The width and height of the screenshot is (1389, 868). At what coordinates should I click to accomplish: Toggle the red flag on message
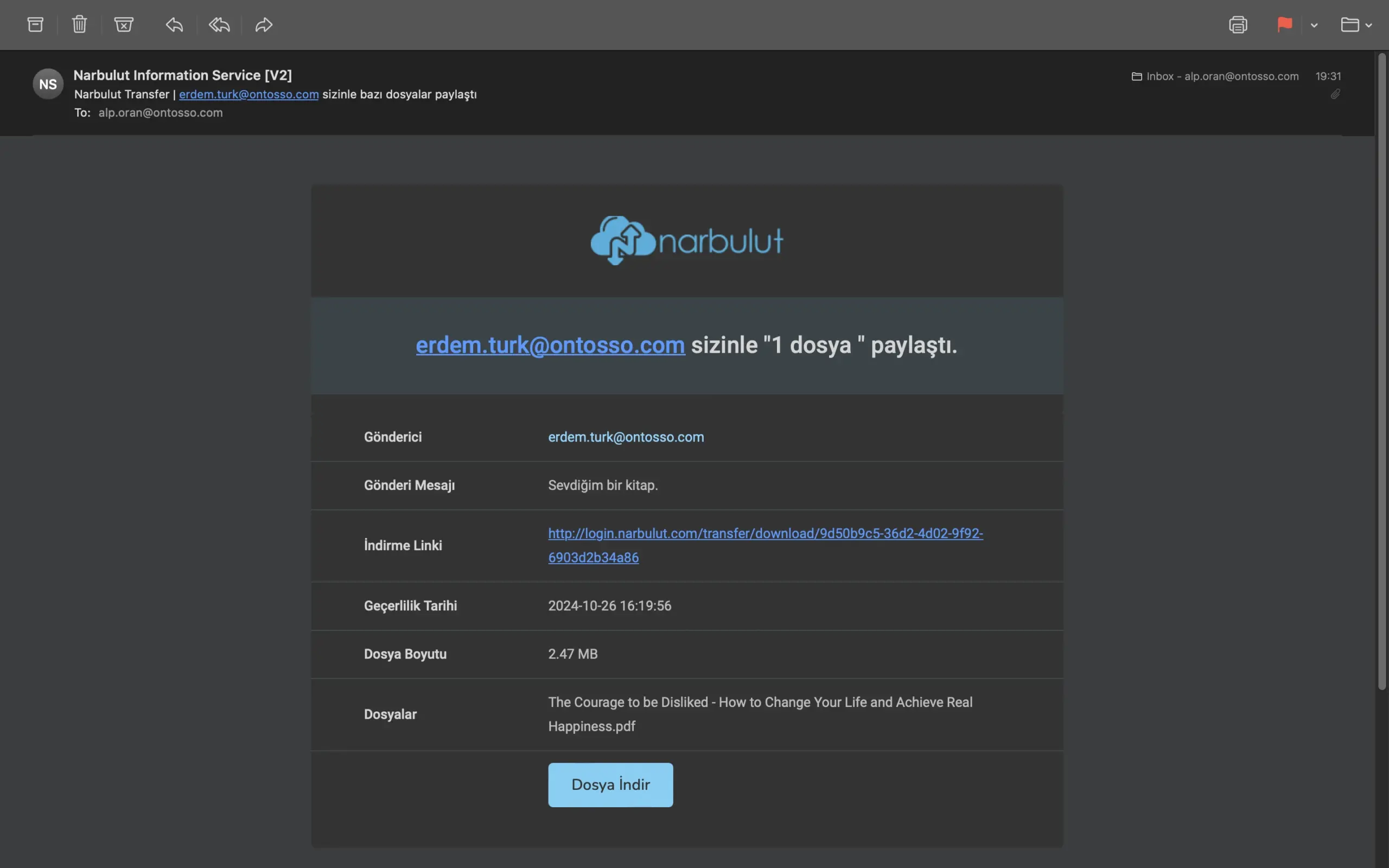1284,25
